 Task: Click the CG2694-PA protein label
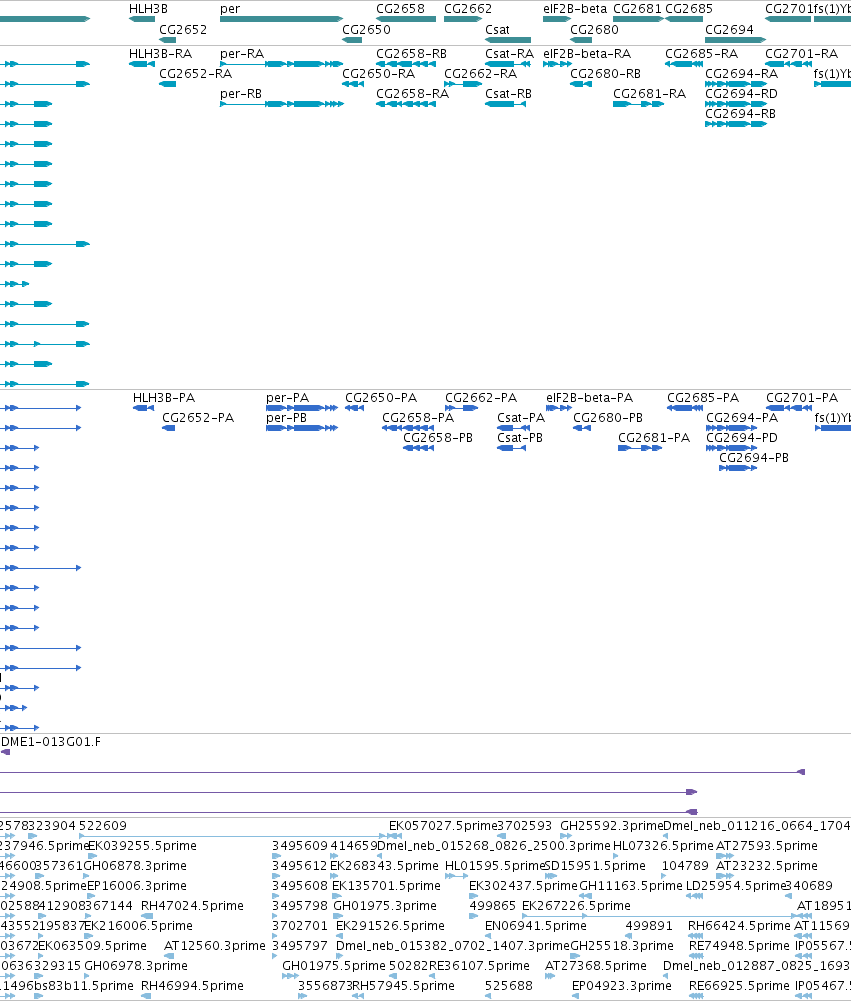point(742,418)
